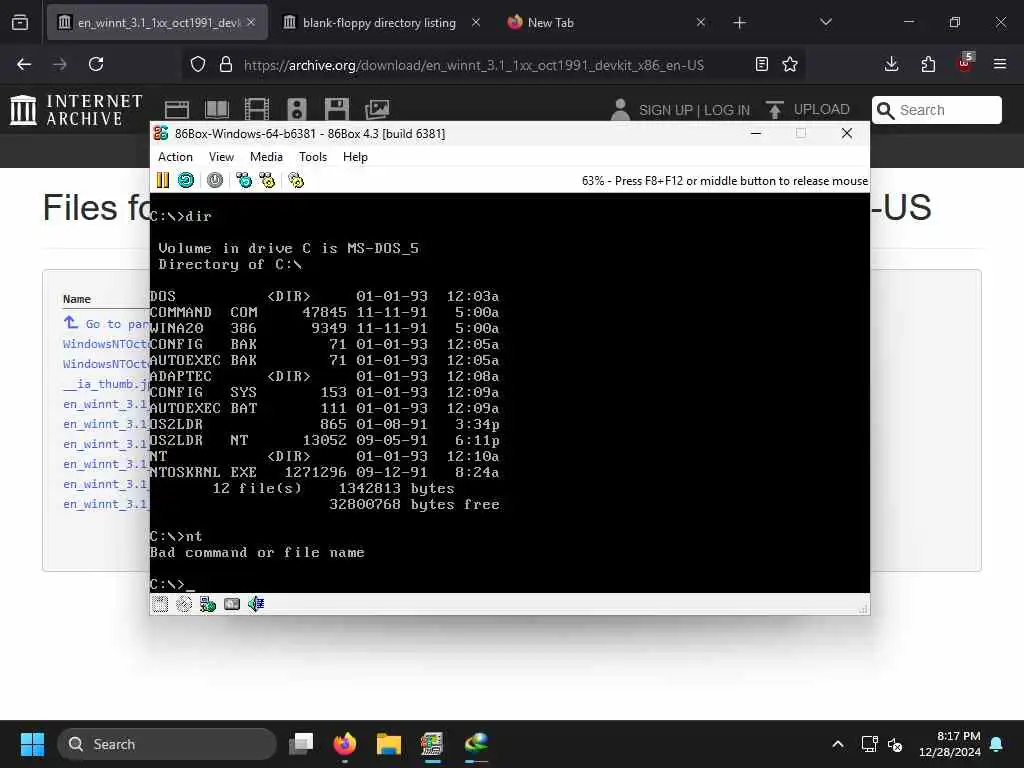
Task: Click the tracking protection shield icon
Action: coord(198,64)
